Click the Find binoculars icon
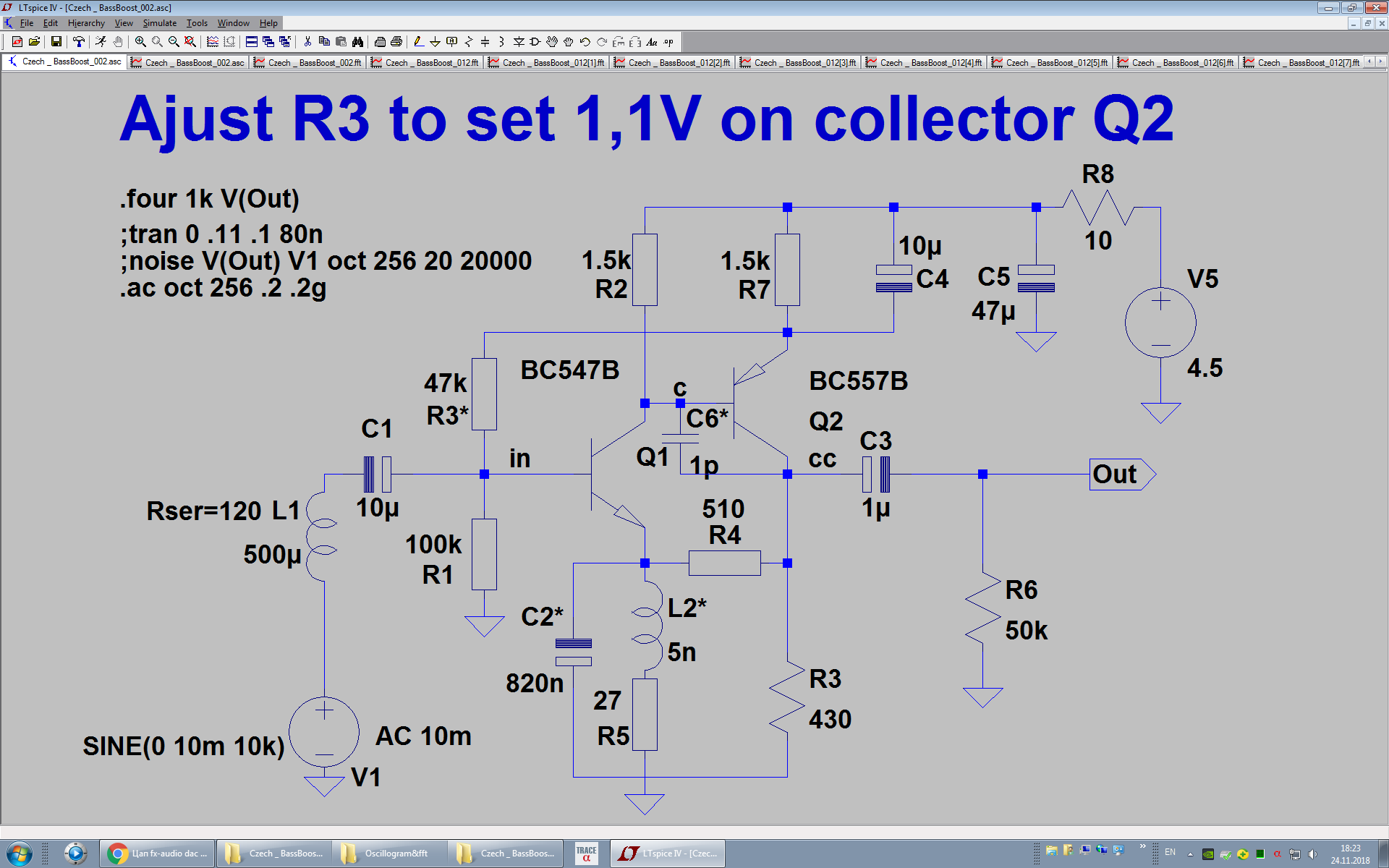This screenshot has height=868, width=1389. click(357, 42)
